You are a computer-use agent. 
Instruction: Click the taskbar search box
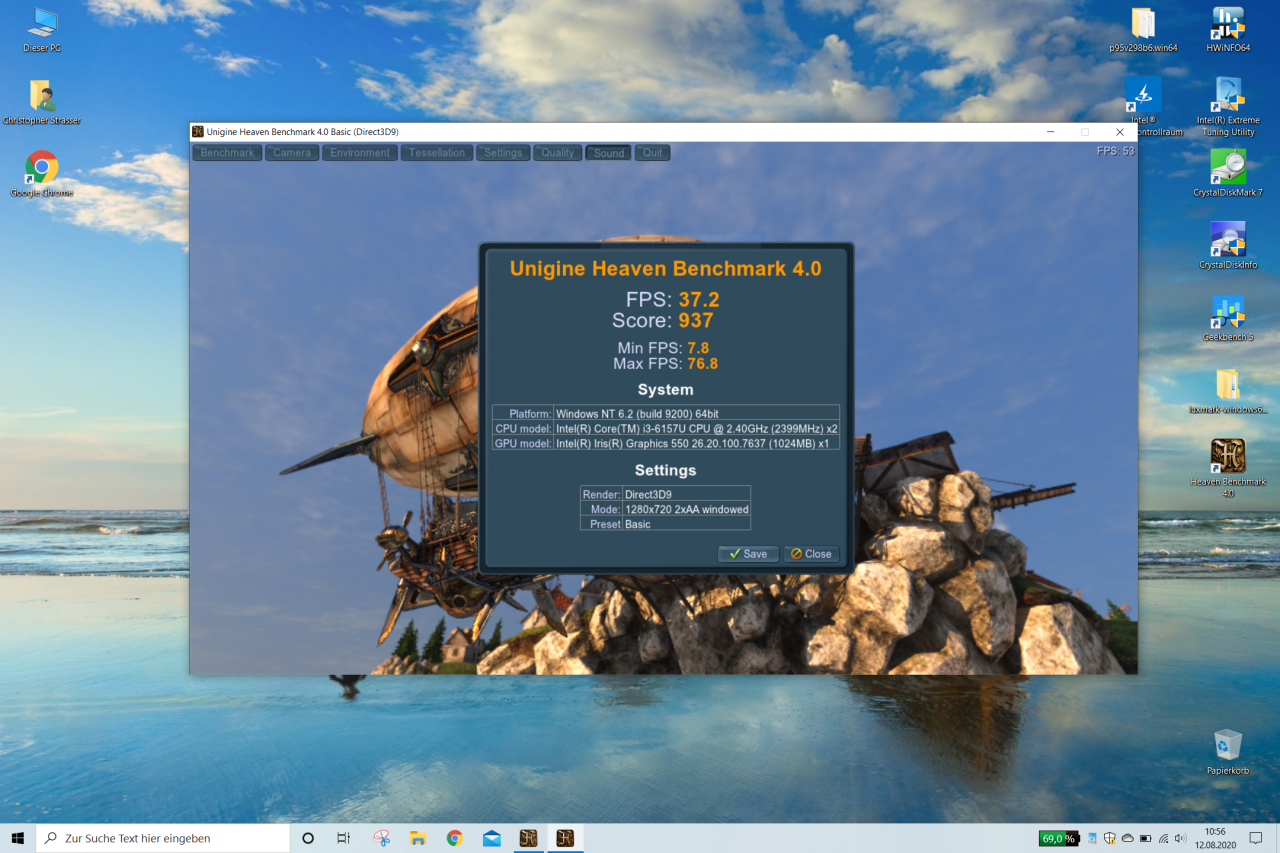pos(163,838)
